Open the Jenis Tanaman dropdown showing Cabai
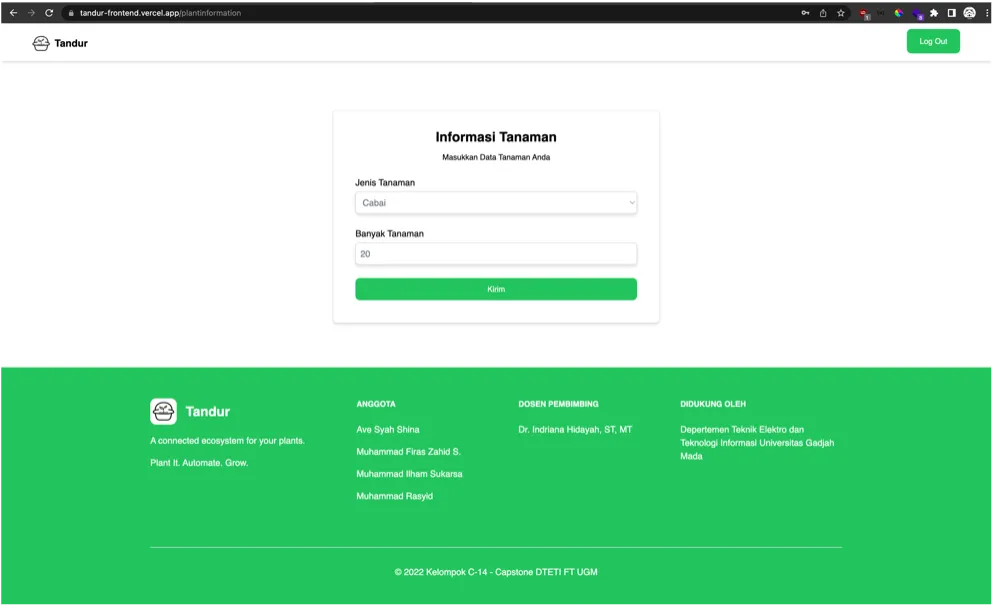The height and width of the screenshot is (605, 996). pos(496,202)
